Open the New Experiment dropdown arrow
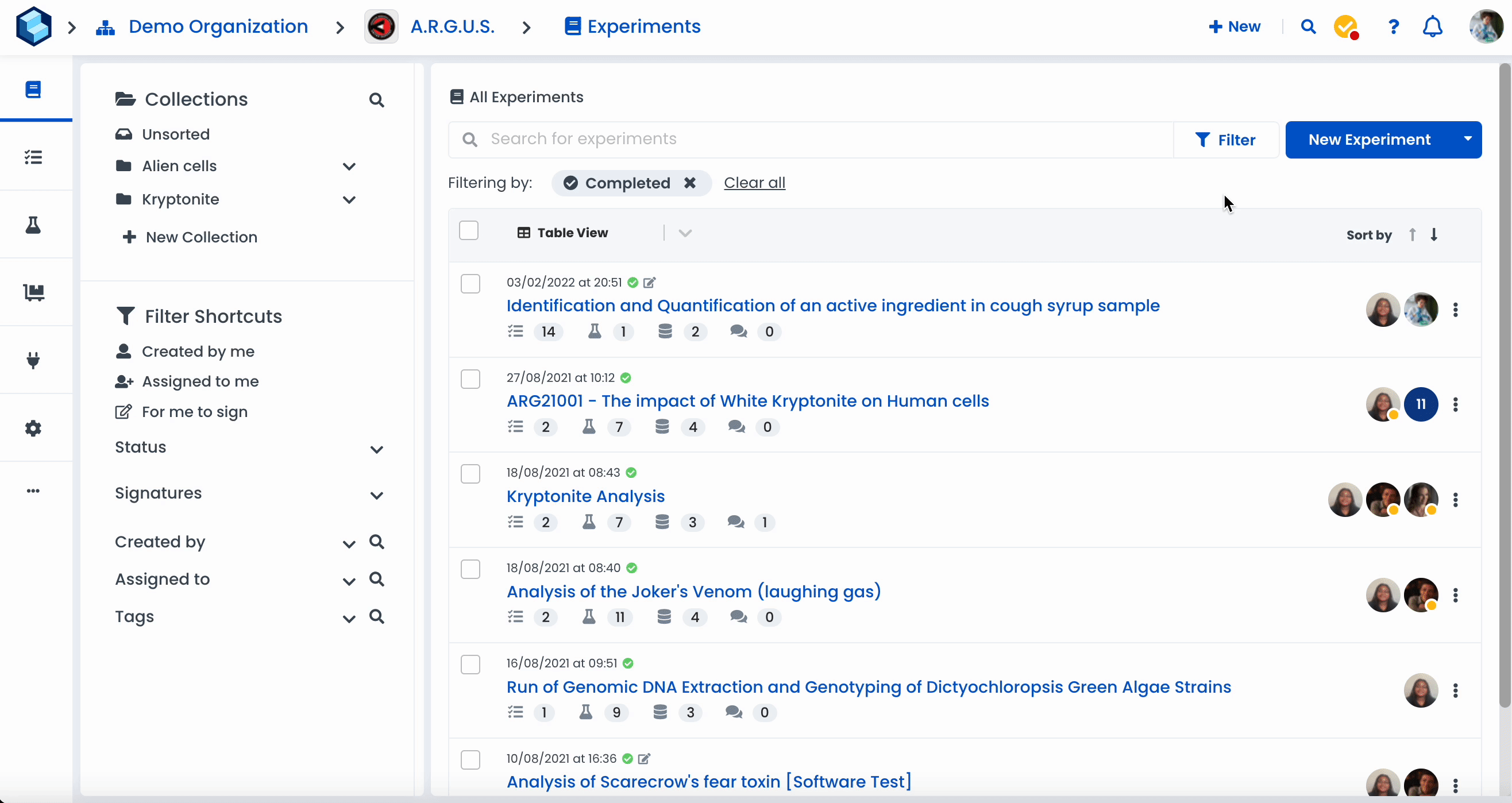 pos(1467,140)
